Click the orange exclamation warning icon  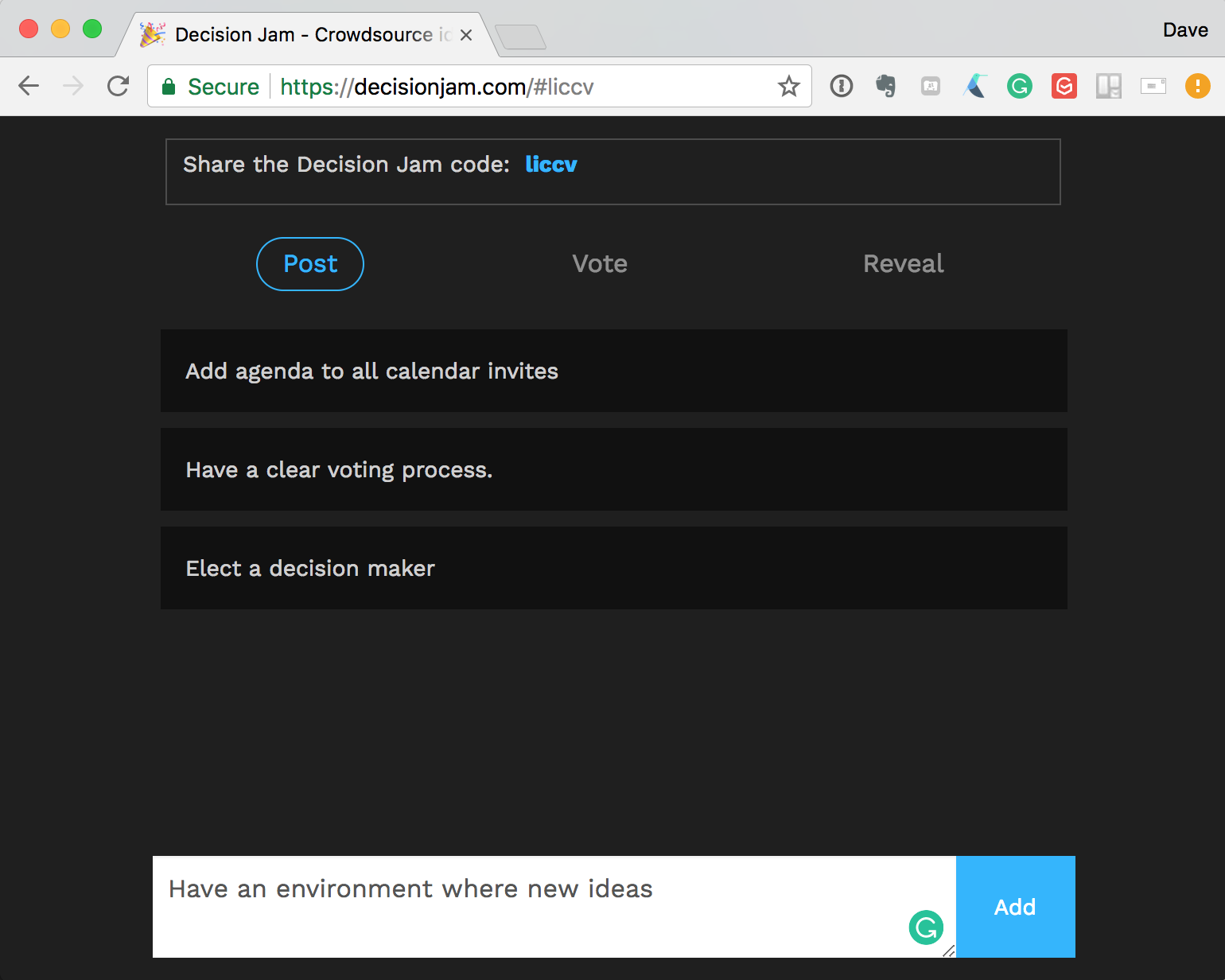pyautogui.click(x=1197, y=86)
